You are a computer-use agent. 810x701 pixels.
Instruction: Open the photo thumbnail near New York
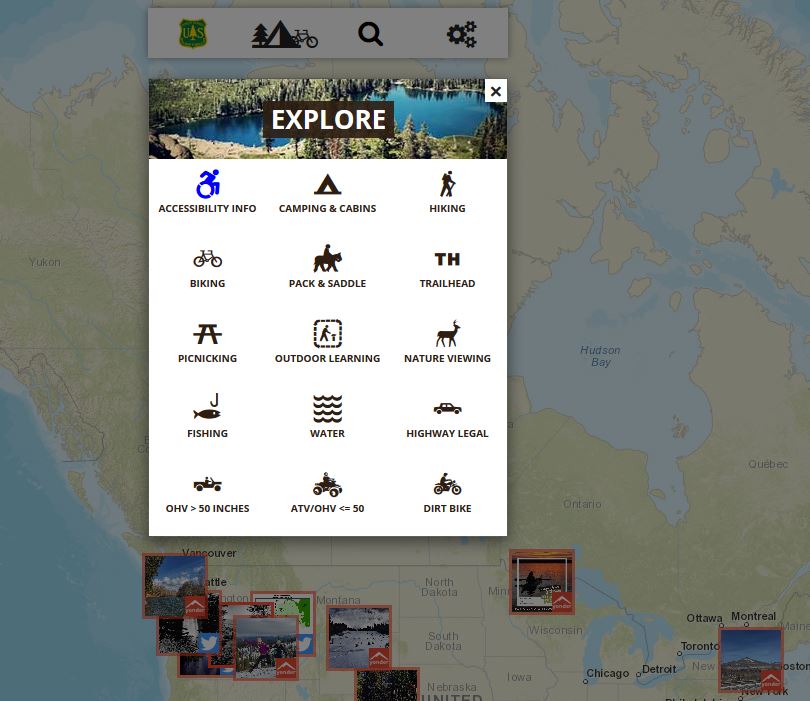pyautogui.click(x=749, y=658)
